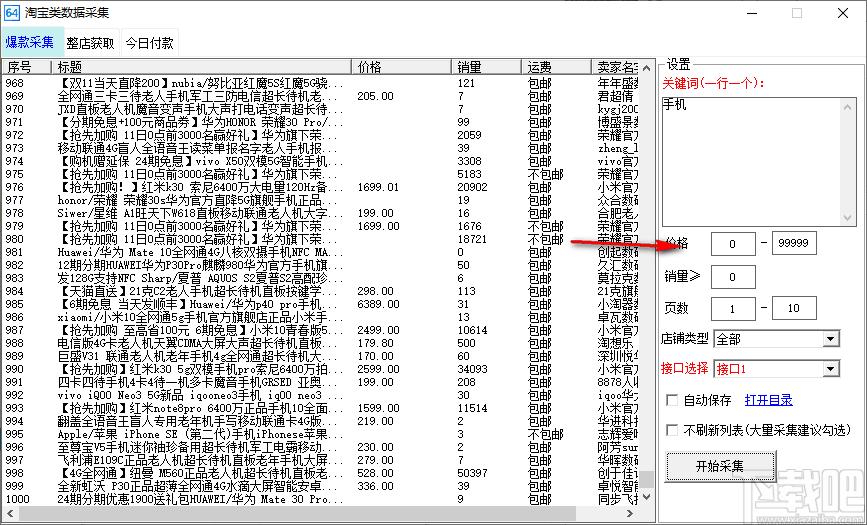Click the sales value 34093

(472, 369)
